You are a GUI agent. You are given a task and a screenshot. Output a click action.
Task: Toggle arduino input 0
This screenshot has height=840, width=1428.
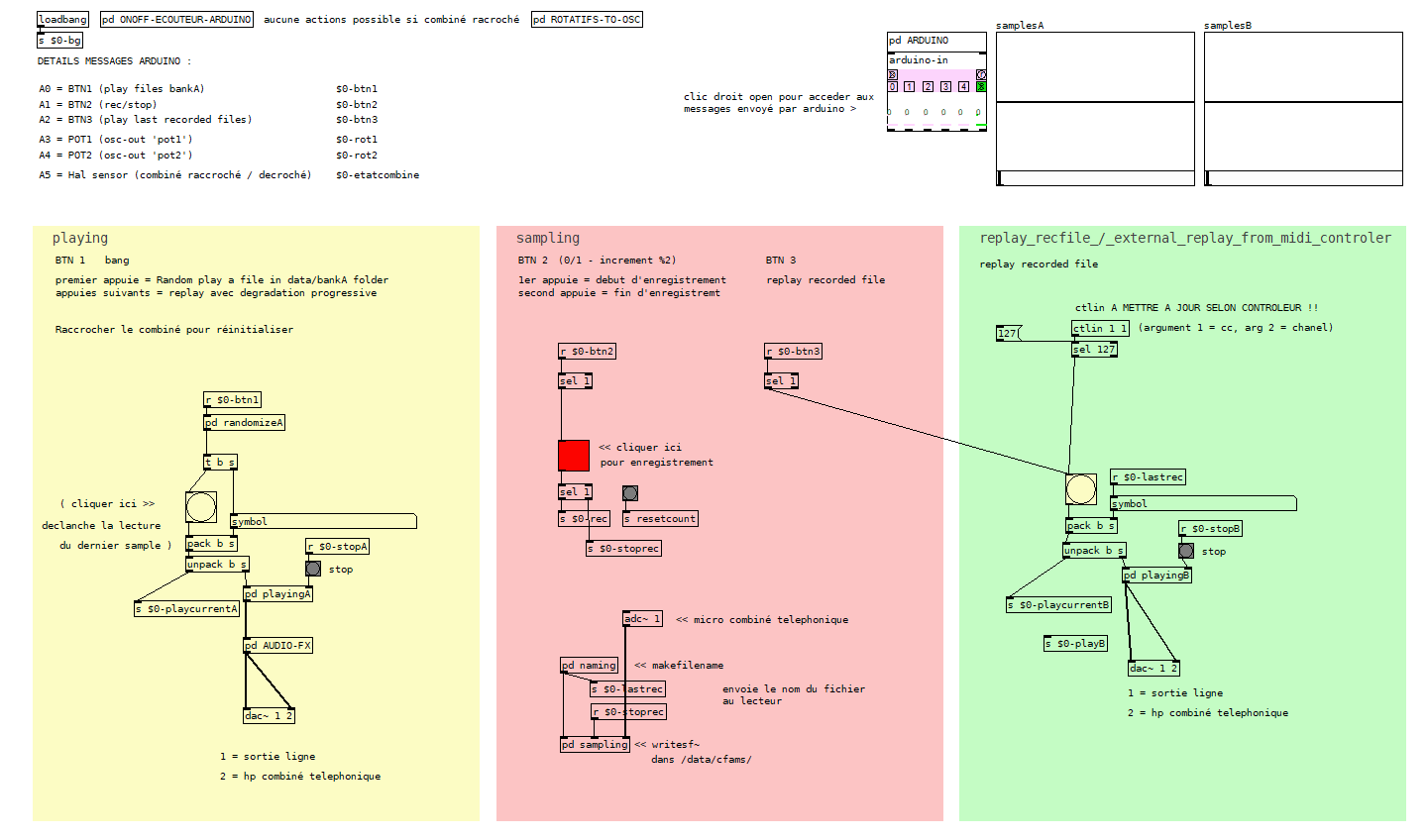click(892, 87)
